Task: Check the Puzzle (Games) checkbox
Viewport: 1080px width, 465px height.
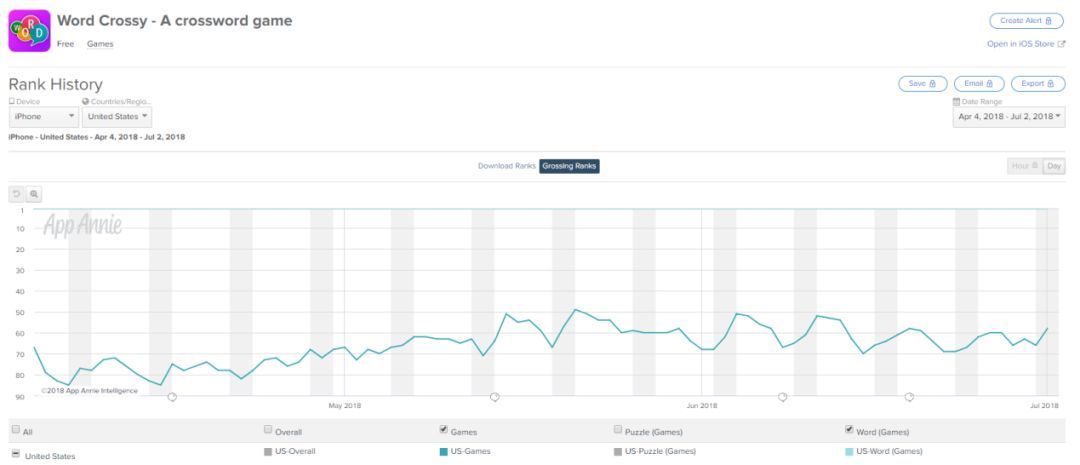Action: 618,429
